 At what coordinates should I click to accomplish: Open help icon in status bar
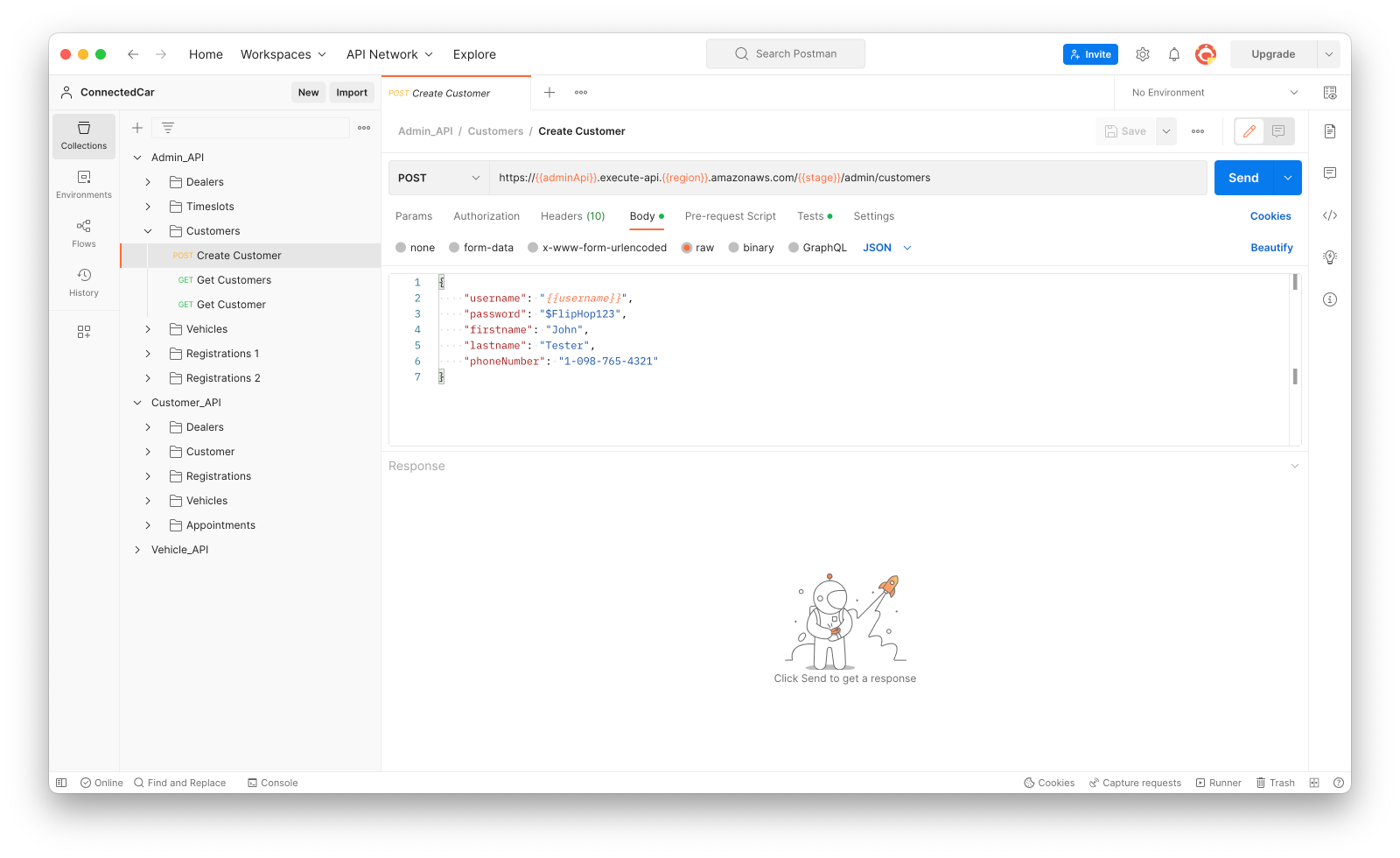click(x=1339, y=783)
